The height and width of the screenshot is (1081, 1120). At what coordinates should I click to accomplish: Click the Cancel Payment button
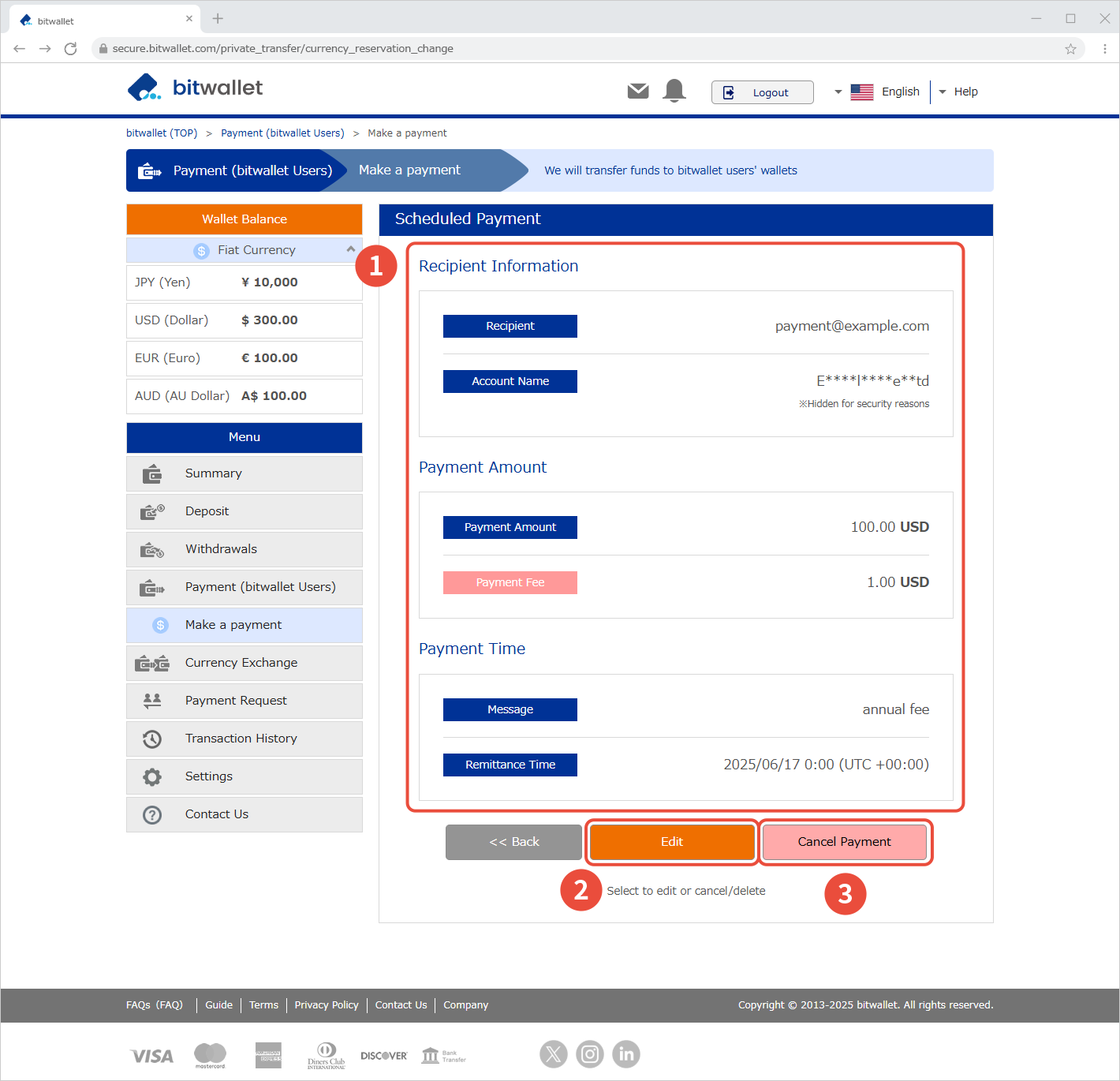click(x=845, y=843)
